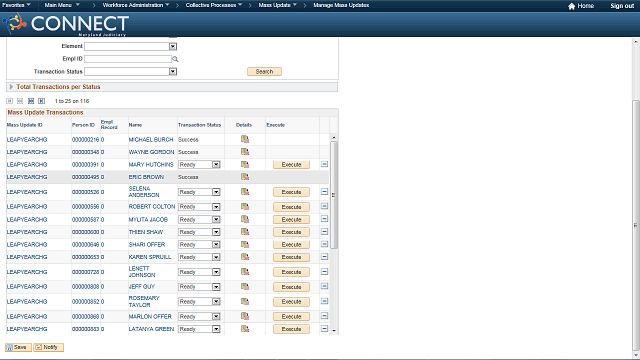640x360 pixels.
Task: Execute transaction for Shari Offer
Action: pyautogui.click(x=291, y=244)
